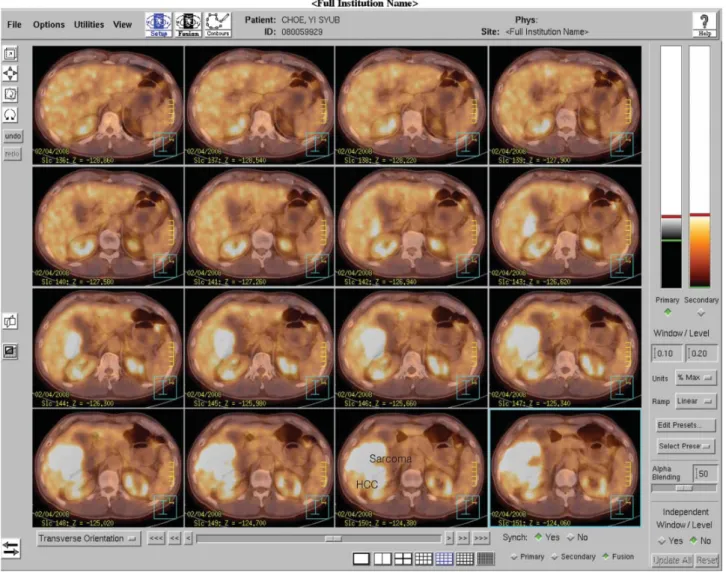Choose the densest grid layout icon

click(x=485, y=559)
